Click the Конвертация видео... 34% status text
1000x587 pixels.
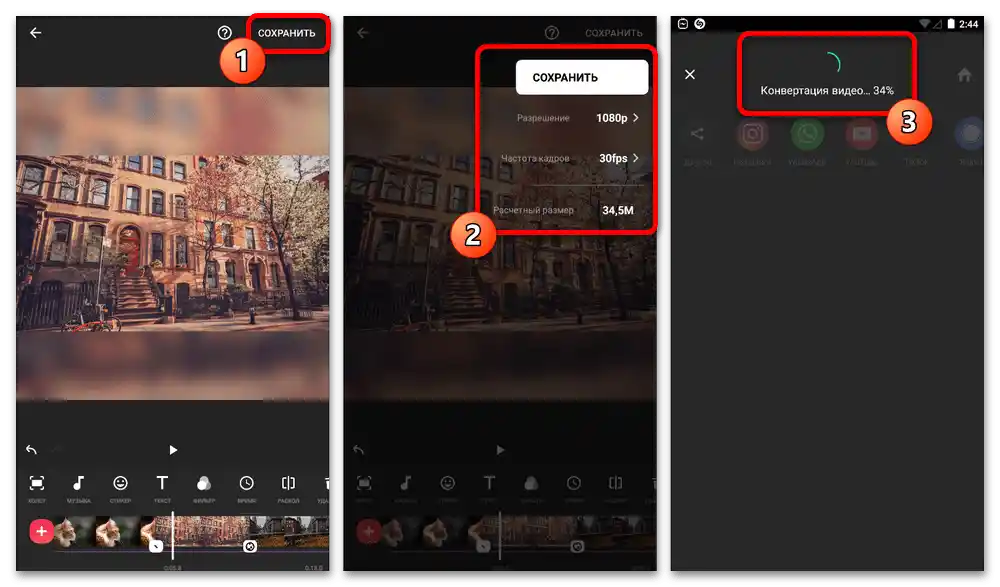[827, 91]
